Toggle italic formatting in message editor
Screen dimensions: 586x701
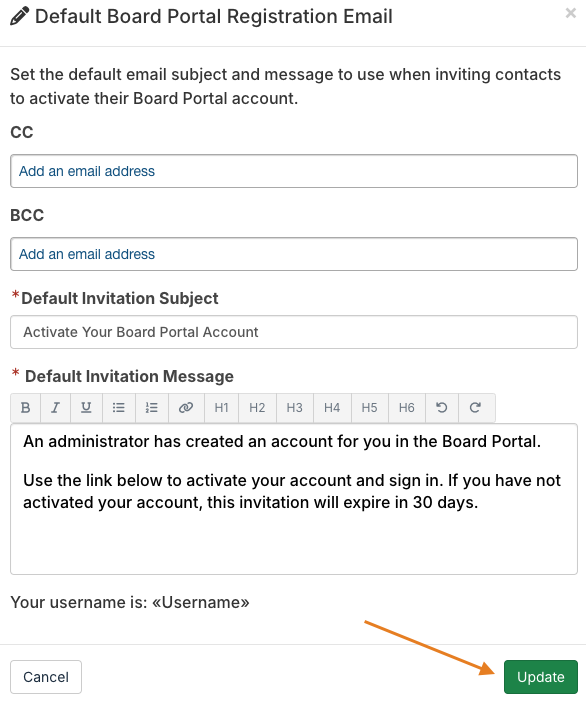(x=55, y=408)
